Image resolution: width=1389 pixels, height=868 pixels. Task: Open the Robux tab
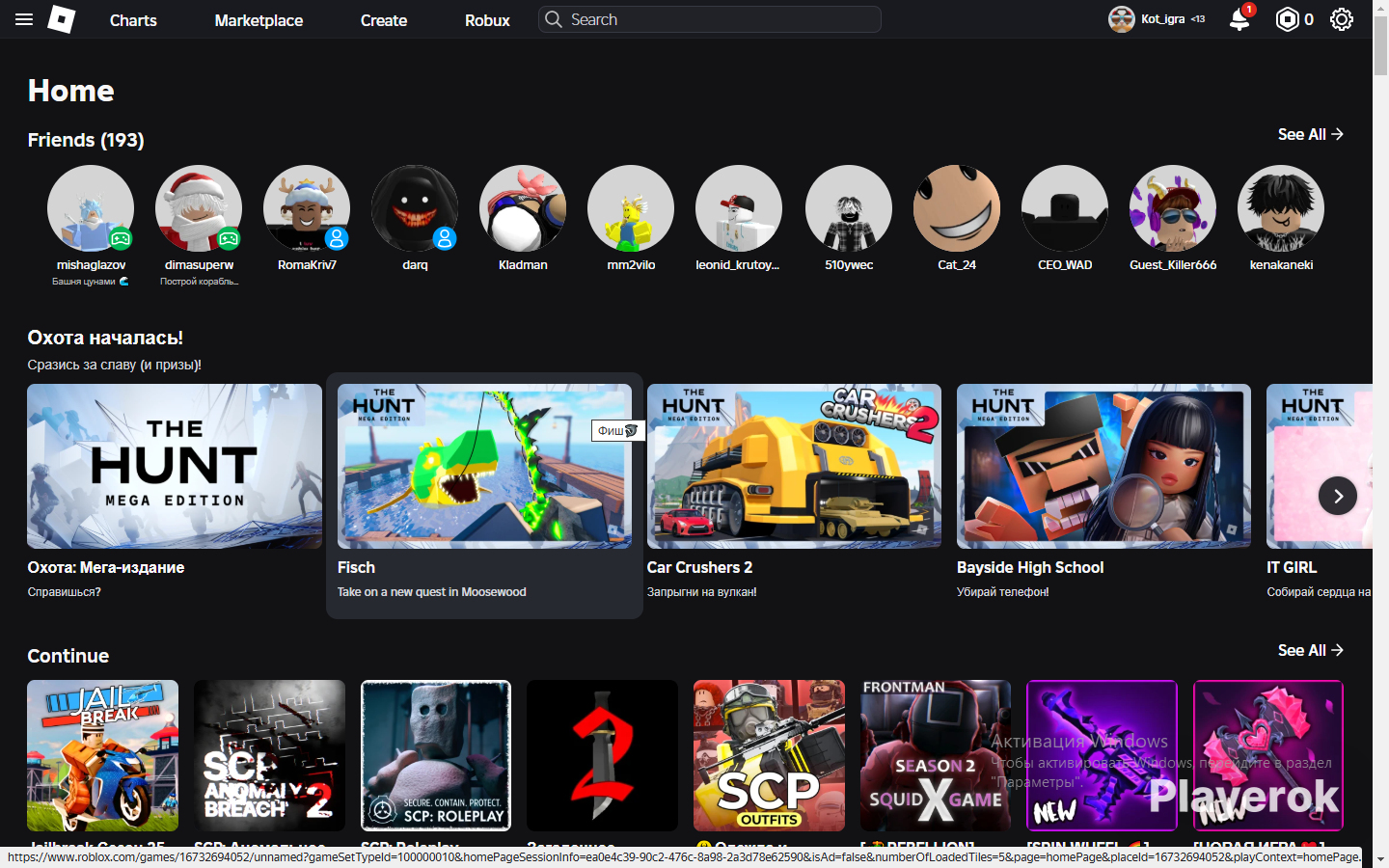point(487,20)
